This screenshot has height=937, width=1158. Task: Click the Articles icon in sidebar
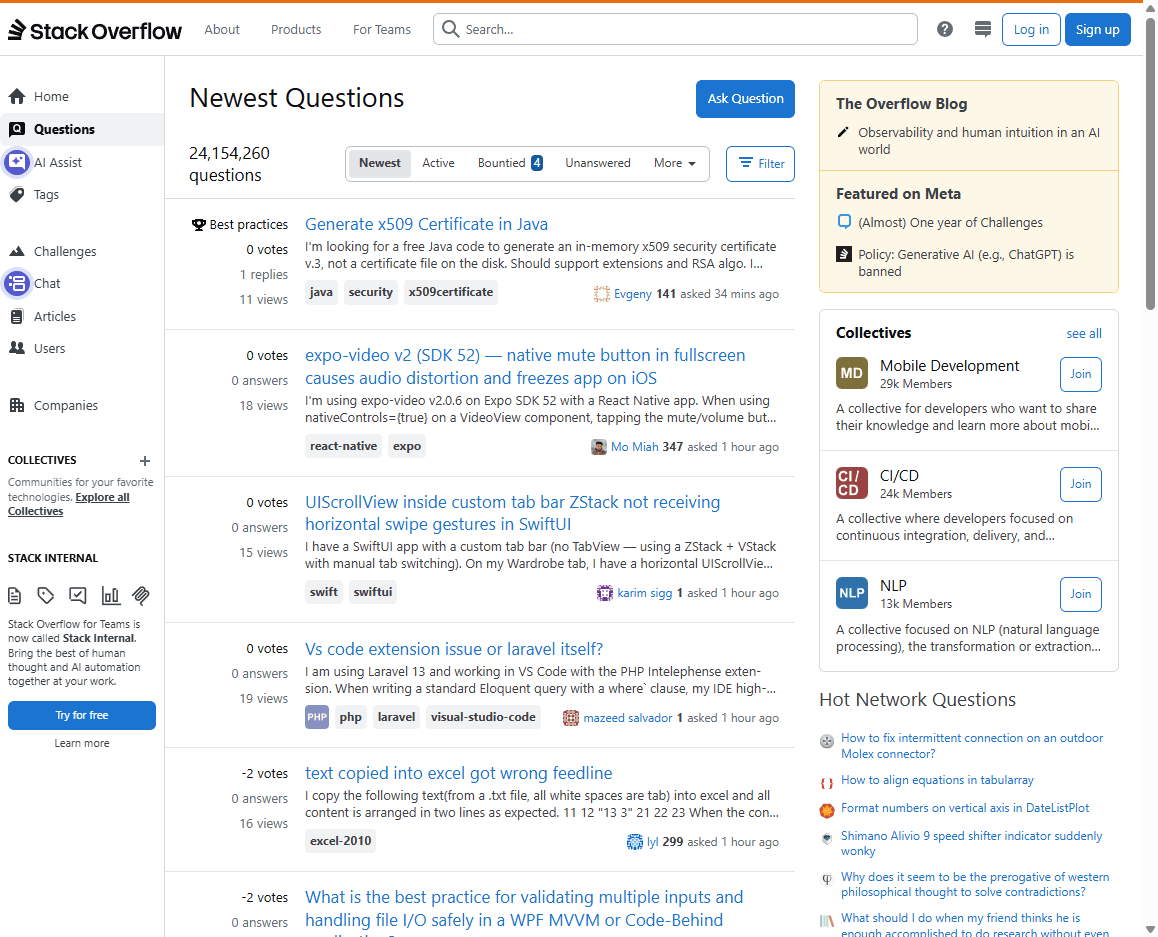17,316
